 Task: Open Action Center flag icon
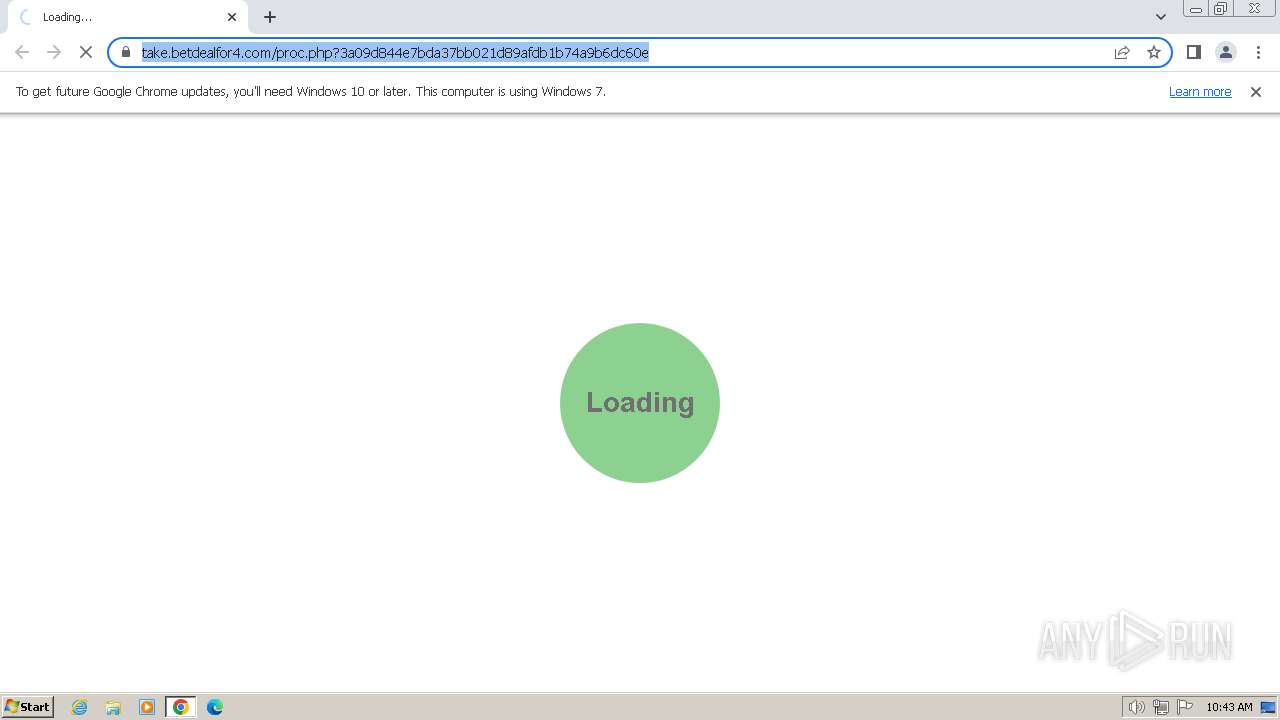(1185, 707)
